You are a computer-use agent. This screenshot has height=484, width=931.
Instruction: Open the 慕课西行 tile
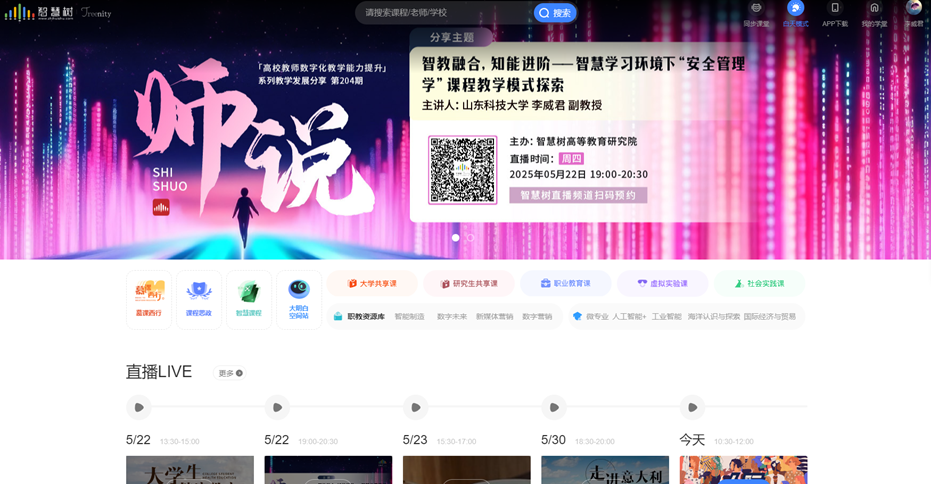(x=149, y=299)
